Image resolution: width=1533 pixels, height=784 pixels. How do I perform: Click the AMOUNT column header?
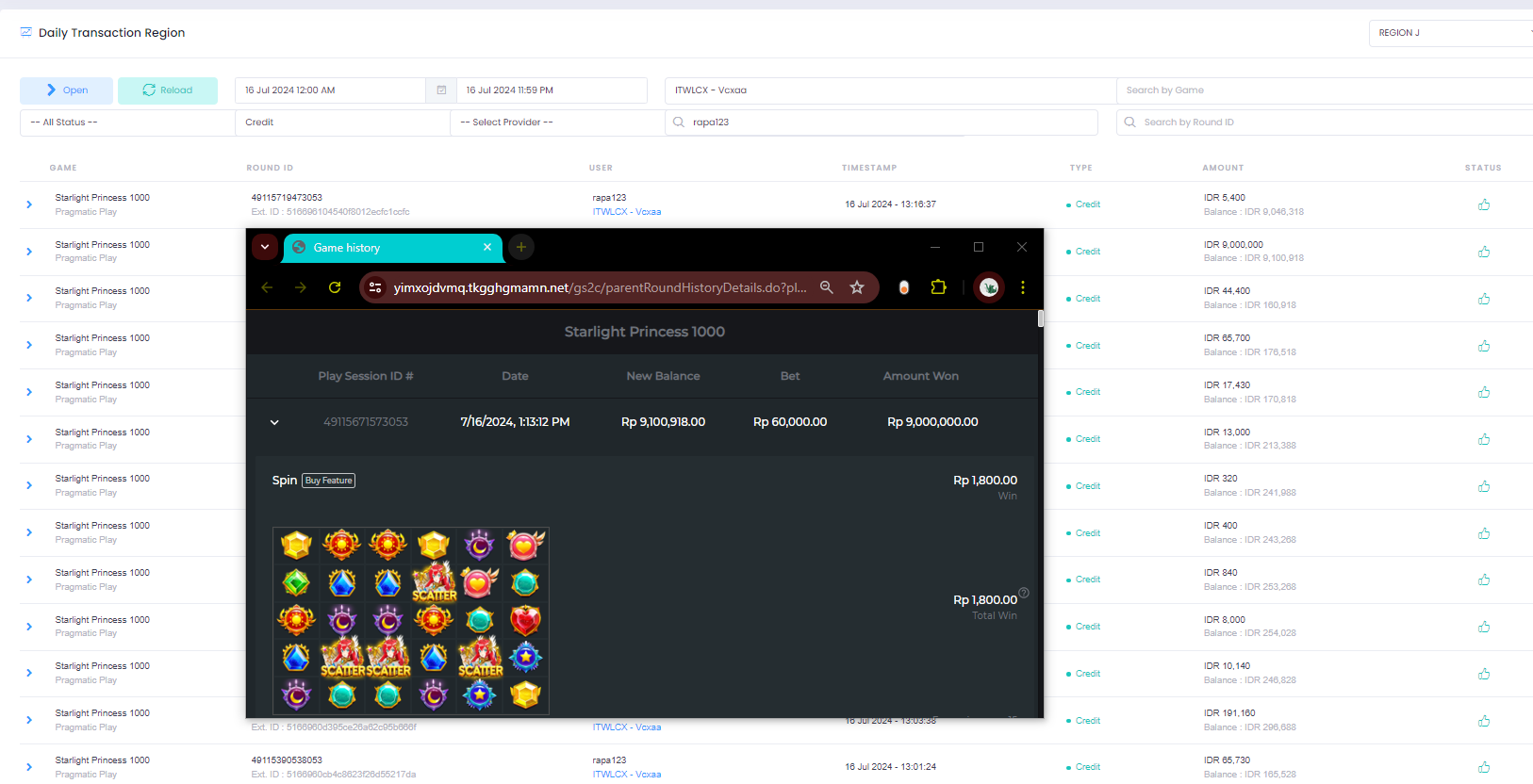point(1223,168)
